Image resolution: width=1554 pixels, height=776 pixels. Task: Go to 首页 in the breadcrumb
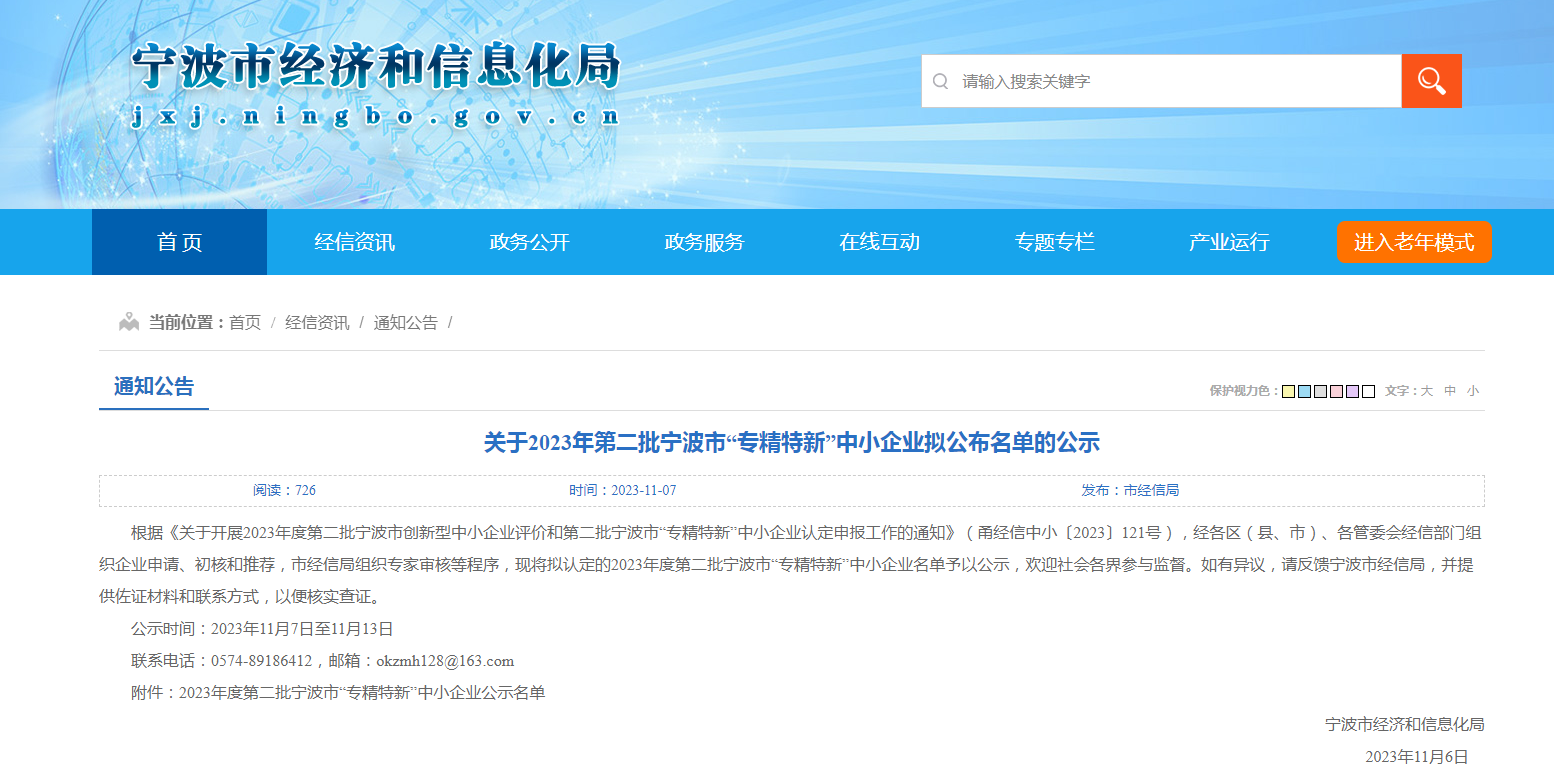click(245, 322)
